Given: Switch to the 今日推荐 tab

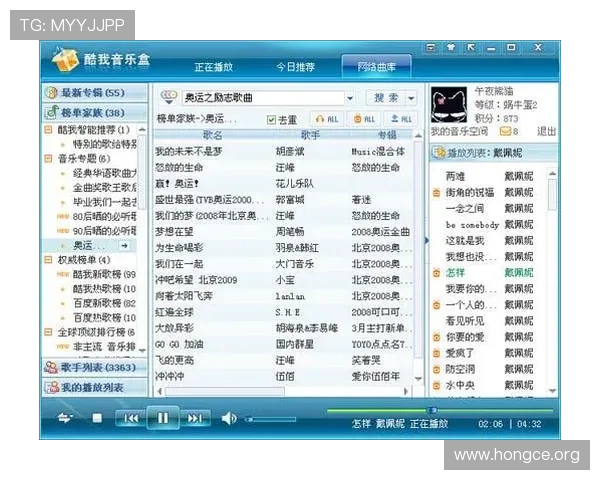Looking at the screenshot, I should (295, 67).
